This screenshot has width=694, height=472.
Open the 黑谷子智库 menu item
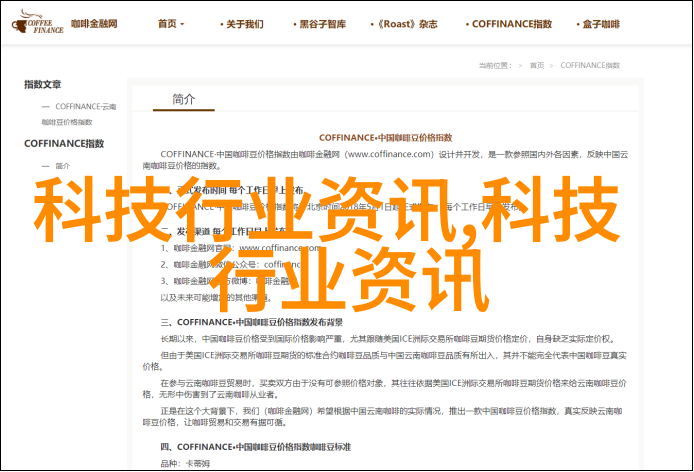pos(319,24)
